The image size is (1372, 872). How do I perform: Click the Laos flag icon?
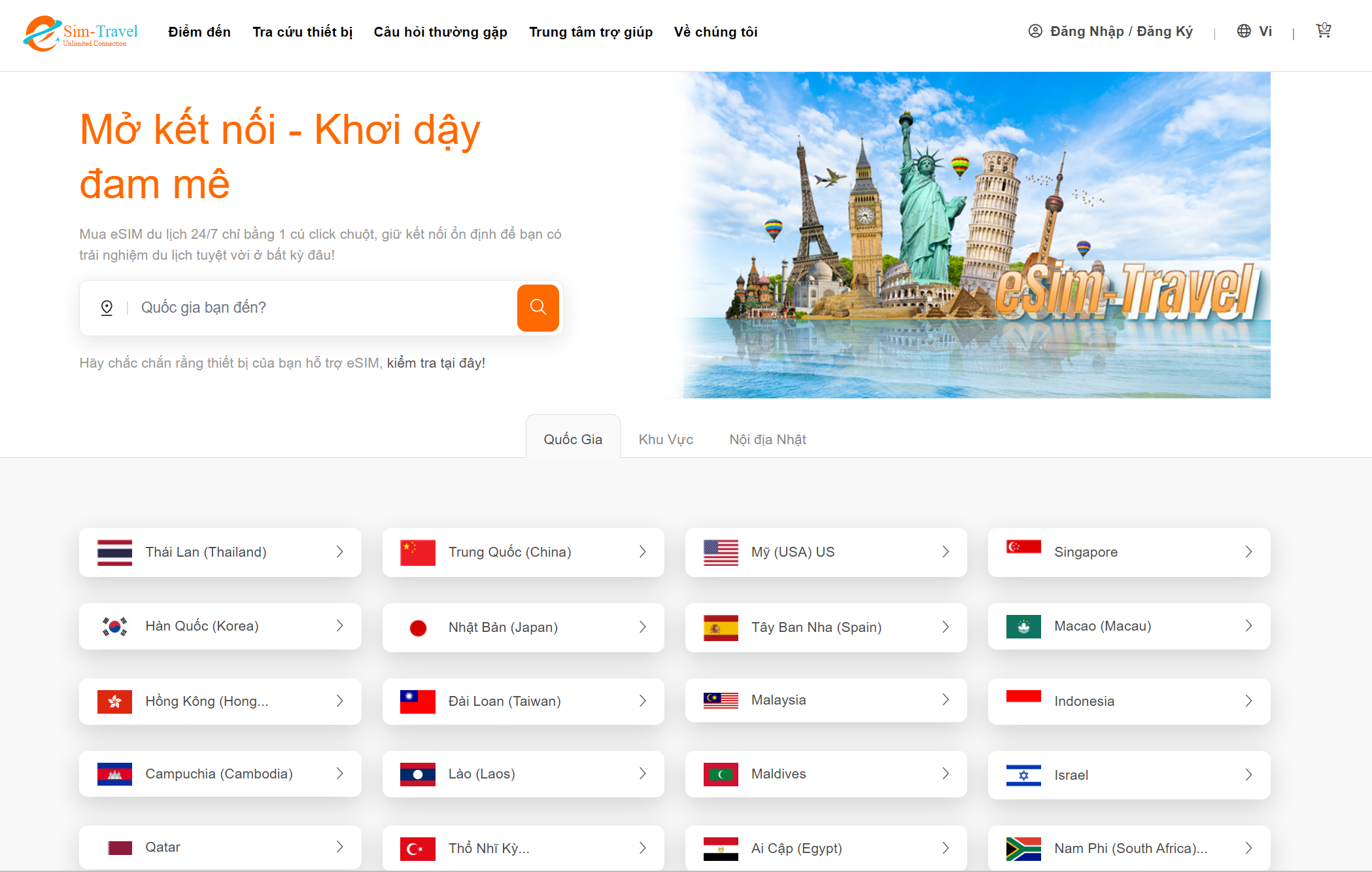coord(418,774)
